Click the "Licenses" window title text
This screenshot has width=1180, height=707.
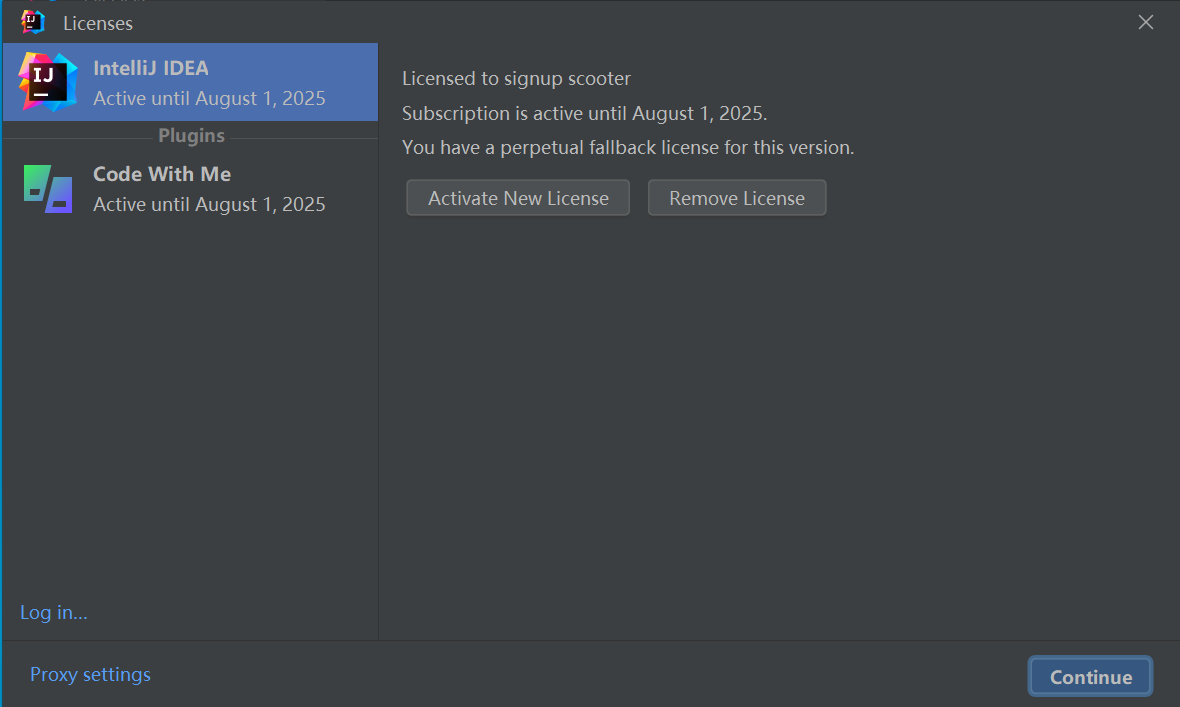pyautogui.click(x=98, y=23)
